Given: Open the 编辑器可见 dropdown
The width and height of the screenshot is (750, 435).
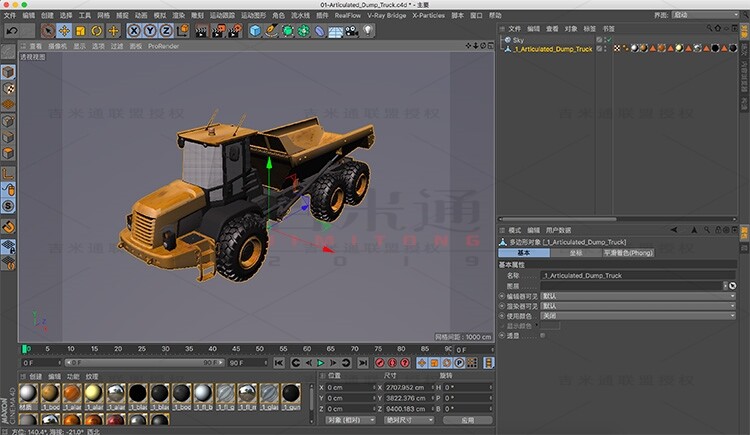Looking at the screenshot, I should click(x=636, y=295).
